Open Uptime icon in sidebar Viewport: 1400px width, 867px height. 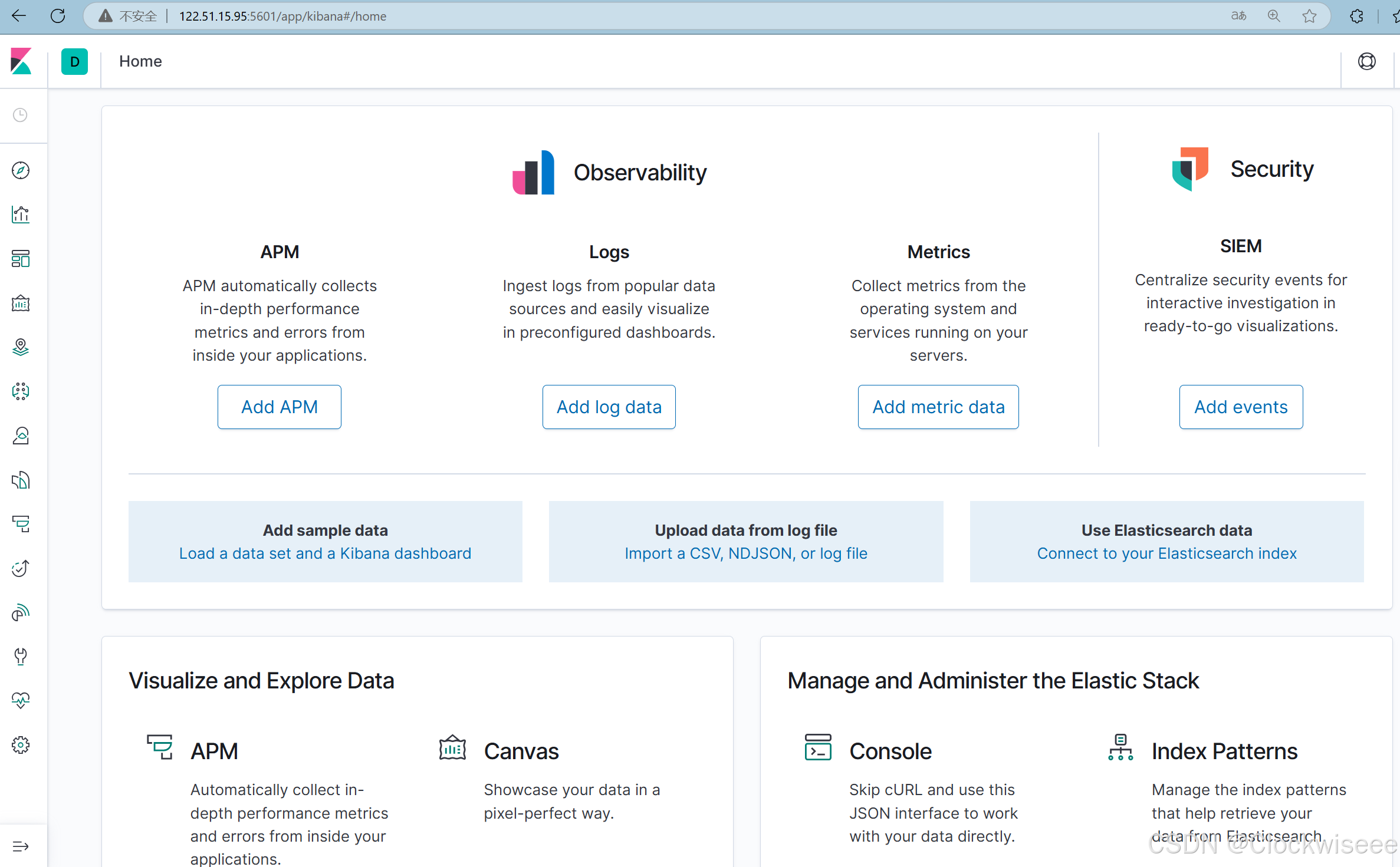[x=21, y=568]
